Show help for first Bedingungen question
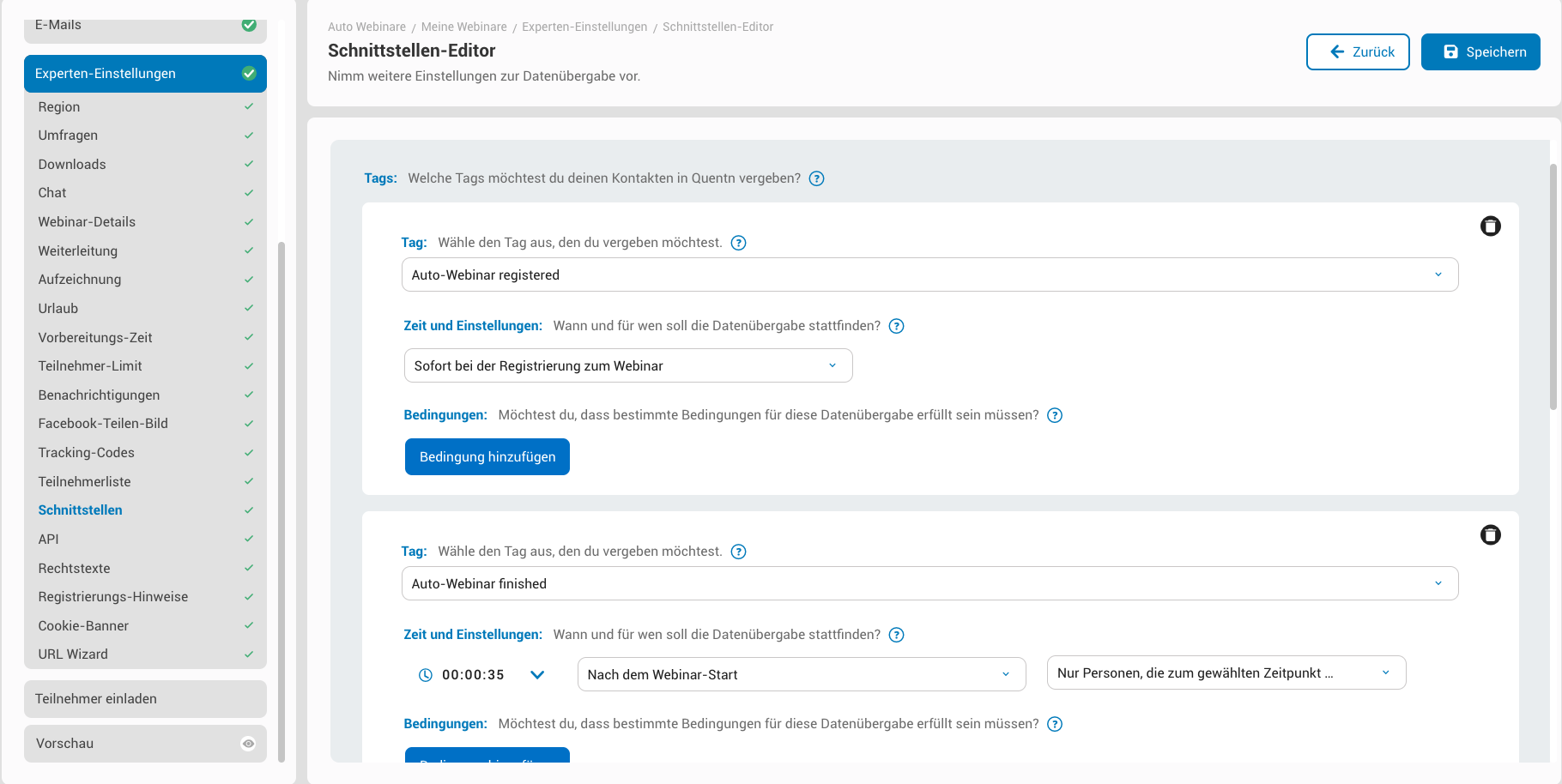 point(1055,415)
